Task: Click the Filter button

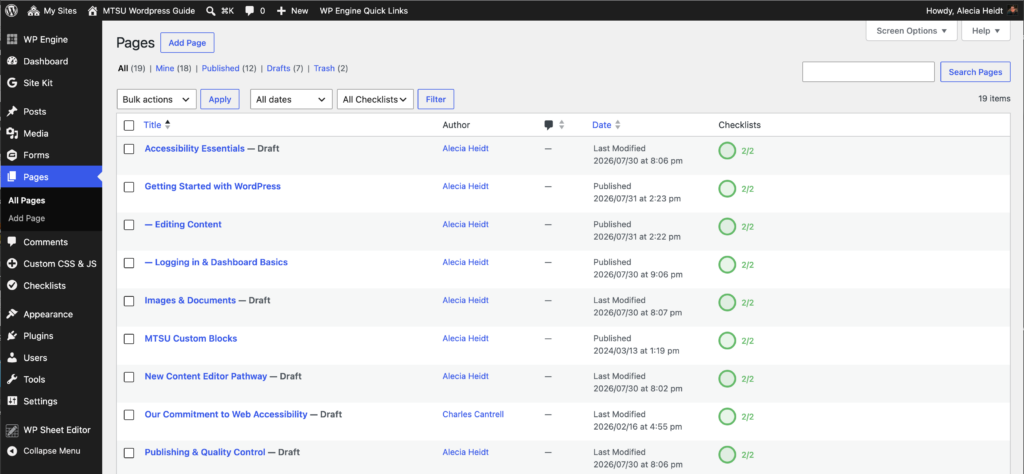Action: (436, 99)
